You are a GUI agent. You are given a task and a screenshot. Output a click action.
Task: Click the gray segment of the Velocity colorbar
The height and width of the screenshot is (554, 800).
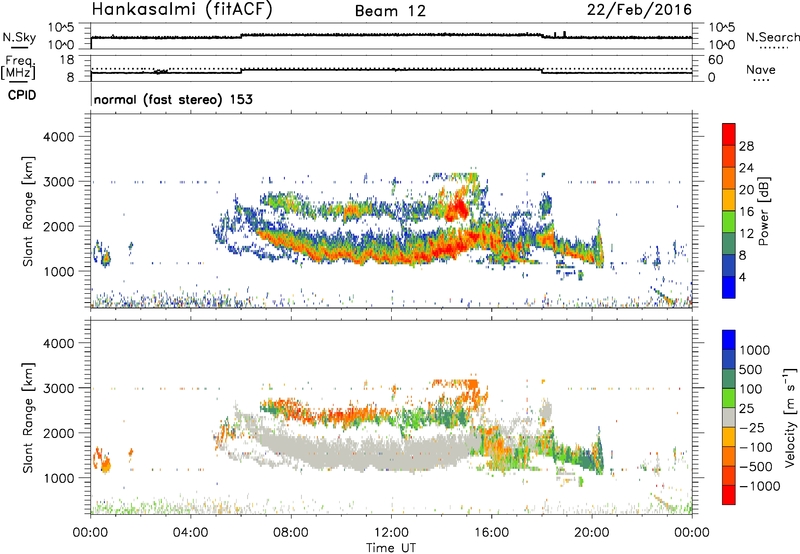(729, 418)
